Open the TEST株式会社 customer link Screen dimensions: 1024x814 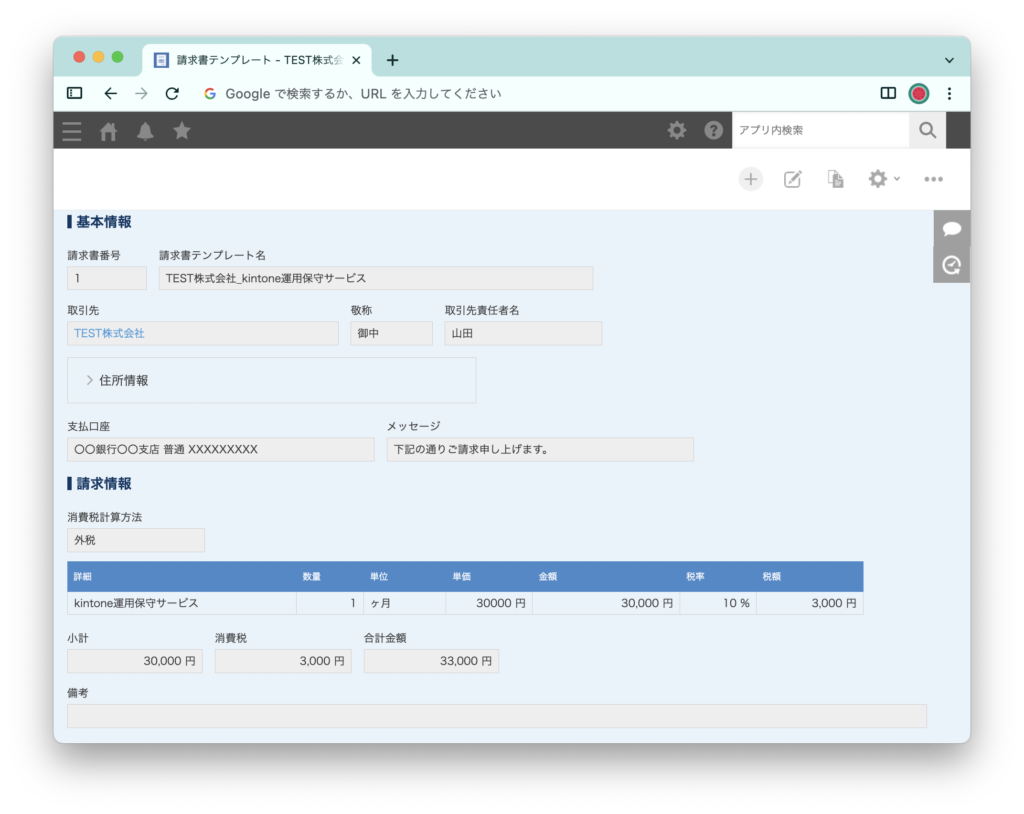(x=109, y=333)
